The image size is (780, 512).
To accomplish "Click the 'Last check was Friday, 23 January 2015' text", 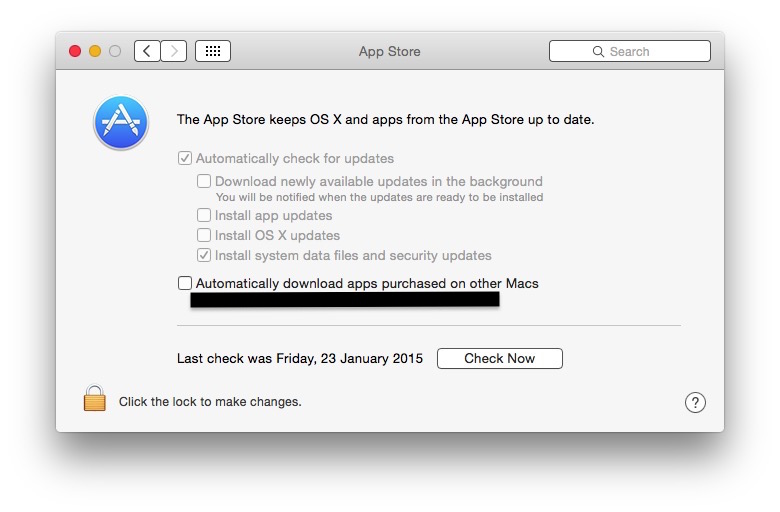I will point(300,358).
